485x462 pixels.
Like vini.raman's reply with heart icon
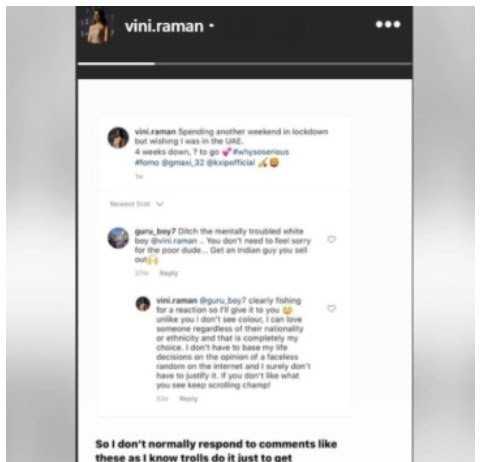(x=331, y=308)
